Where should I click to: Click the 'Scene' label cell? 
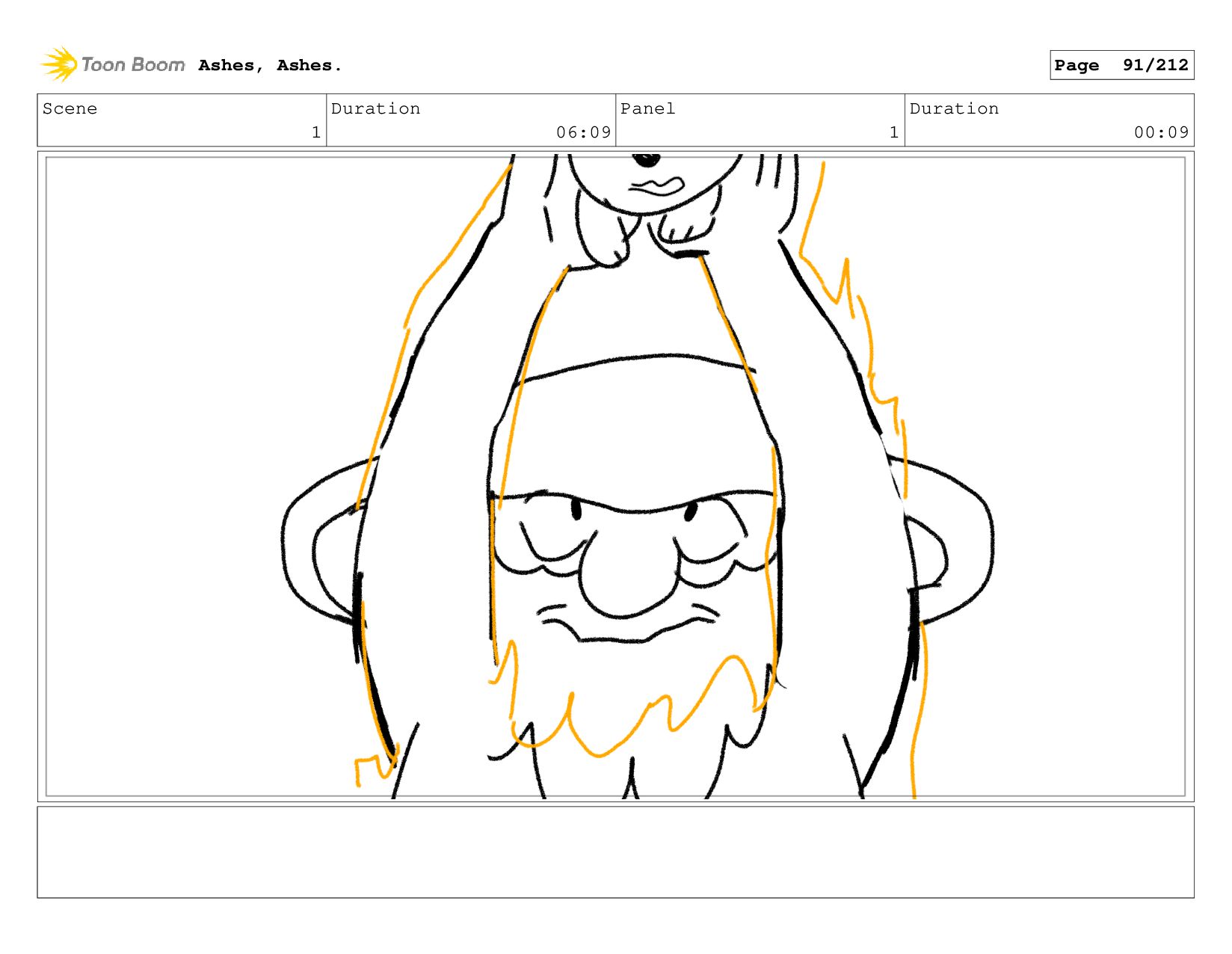coord(182,120)
